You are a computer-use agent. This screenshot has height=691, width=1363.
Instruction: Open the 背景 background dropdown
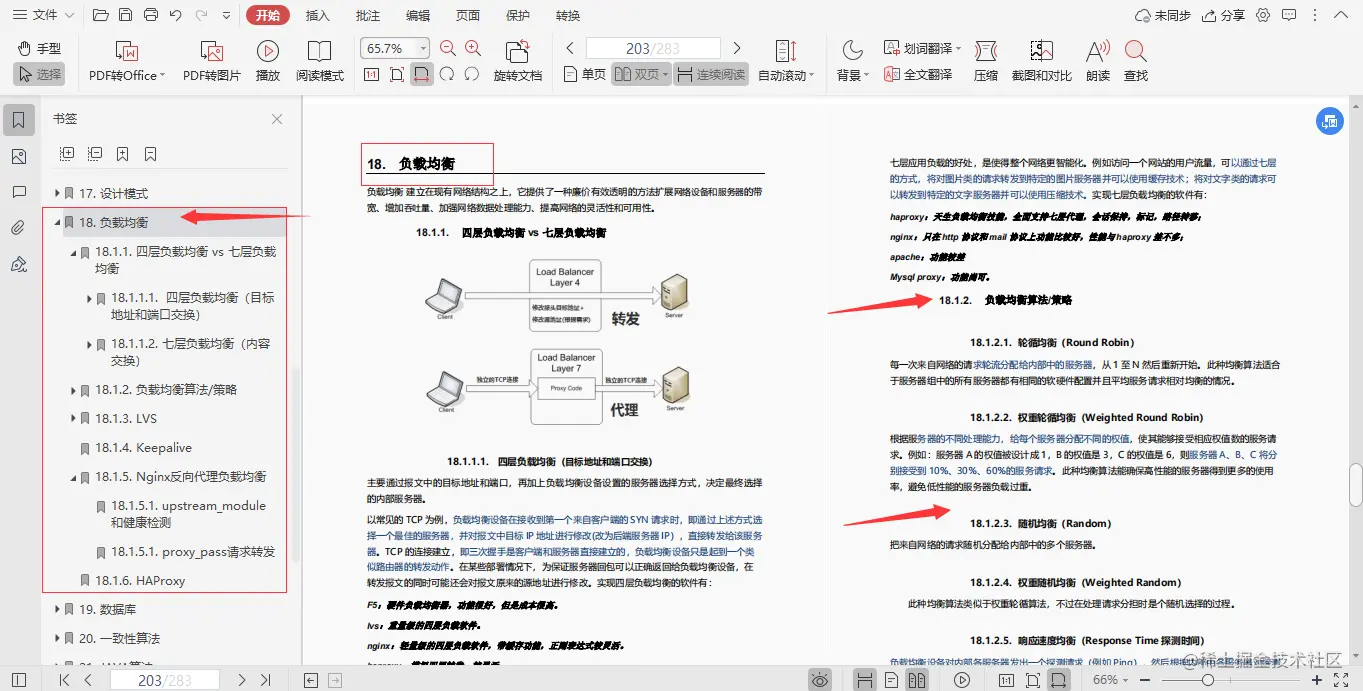coord(849,58)
